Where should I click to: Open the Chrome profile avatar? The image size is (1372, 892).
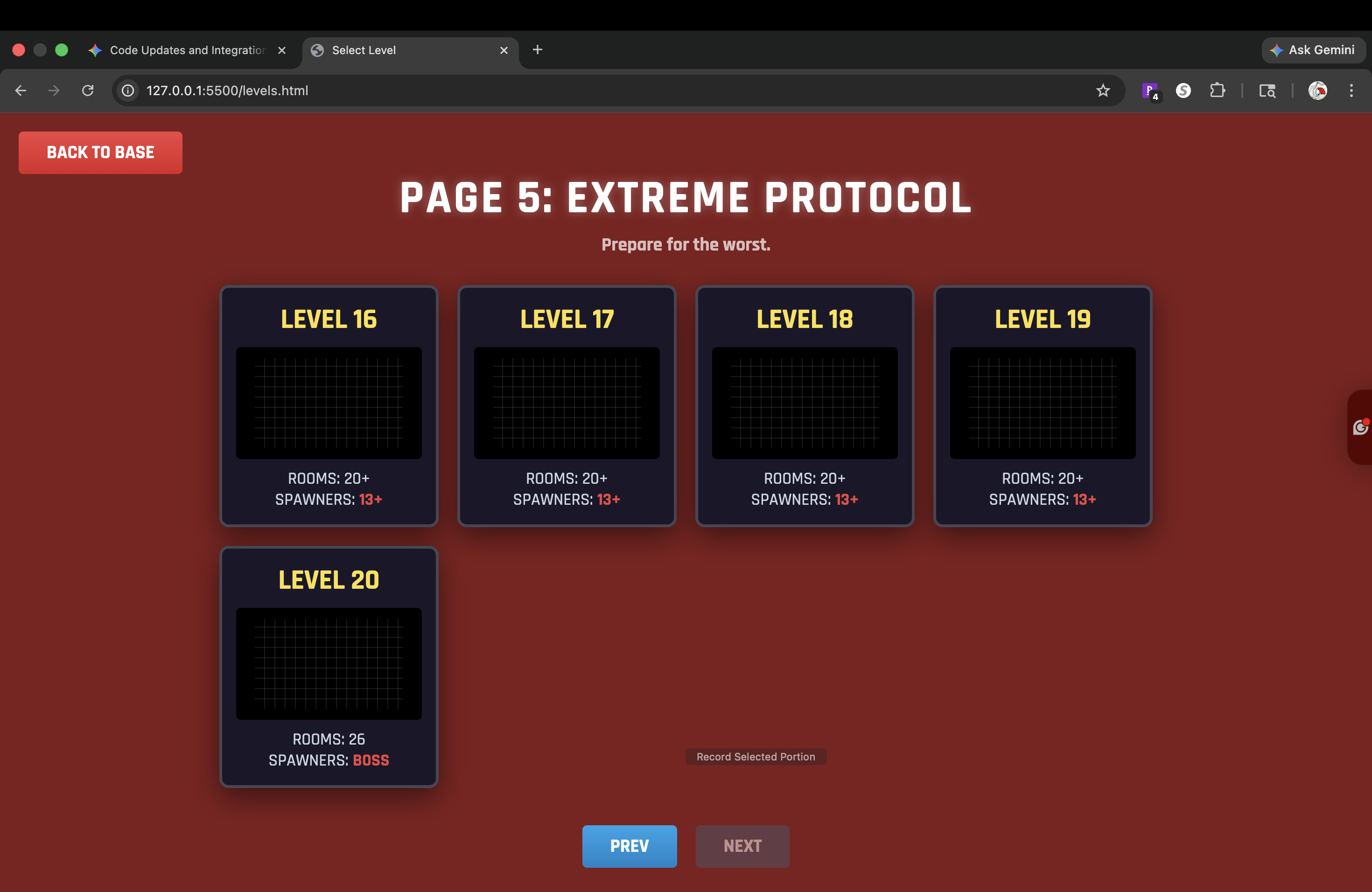point(1317,91)
